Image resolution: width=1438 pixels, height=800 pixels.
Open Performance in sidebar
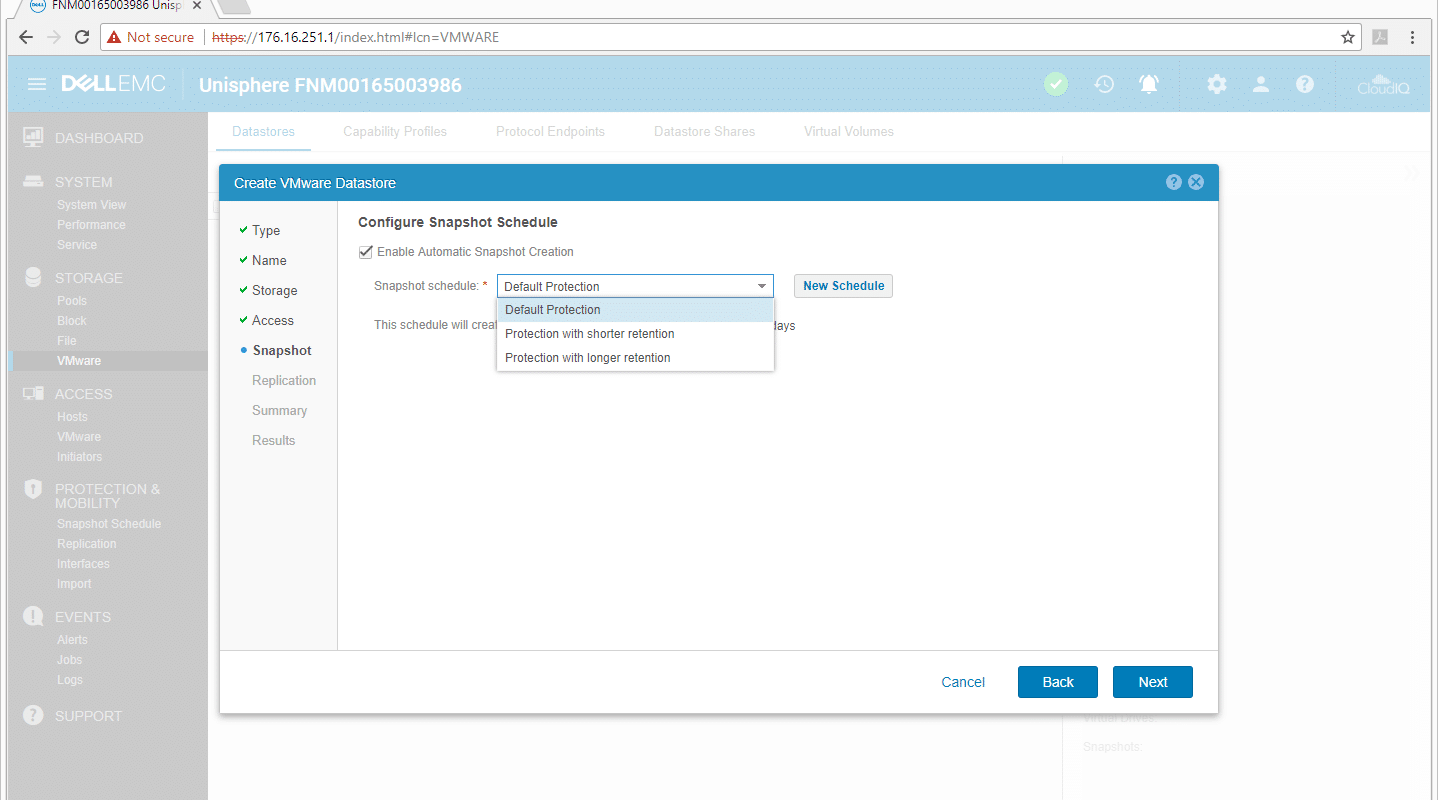click(91, 225)
